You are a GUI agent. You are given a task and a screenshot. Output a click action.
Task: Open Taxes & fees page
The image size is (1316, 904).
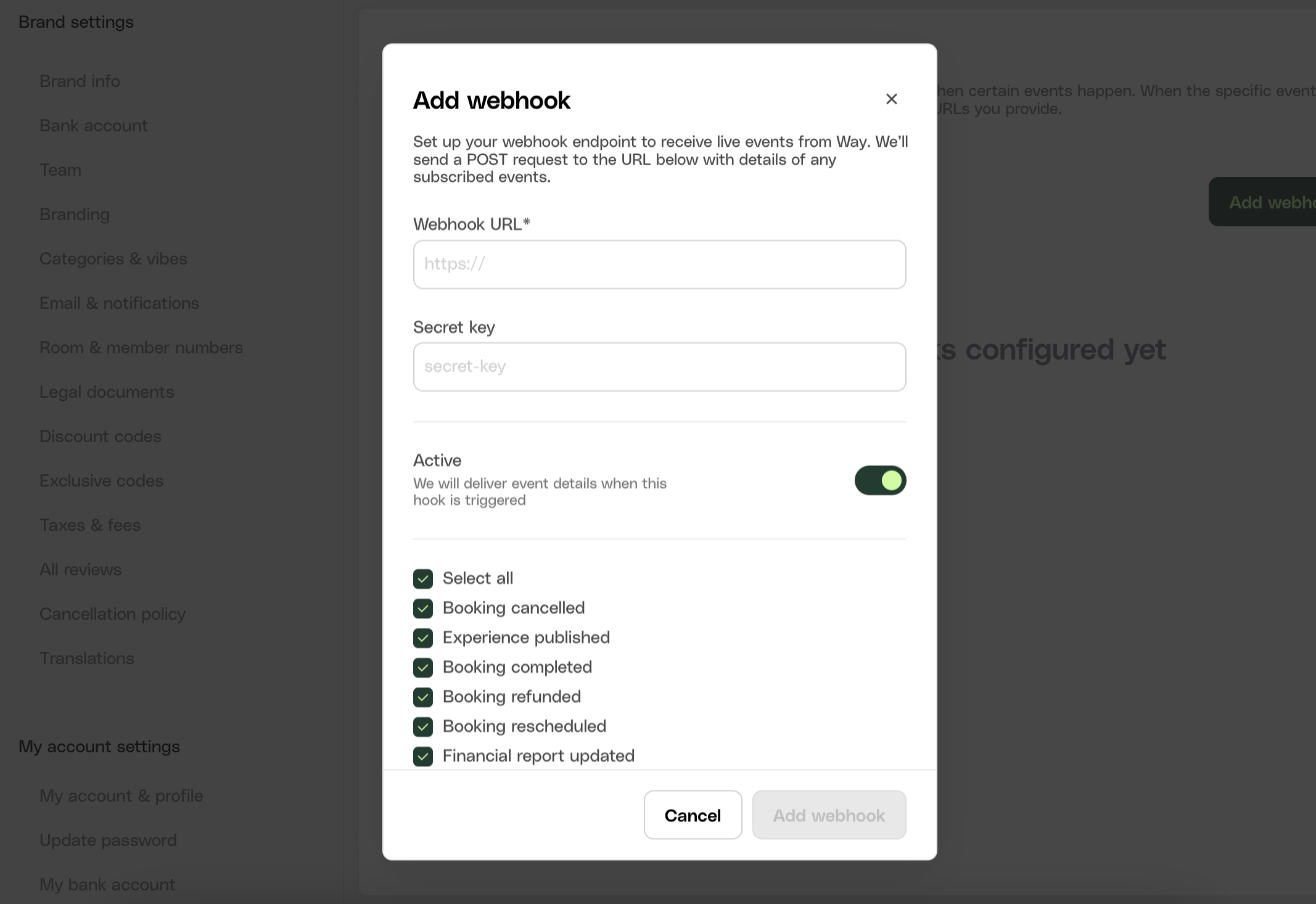[90, 525]
